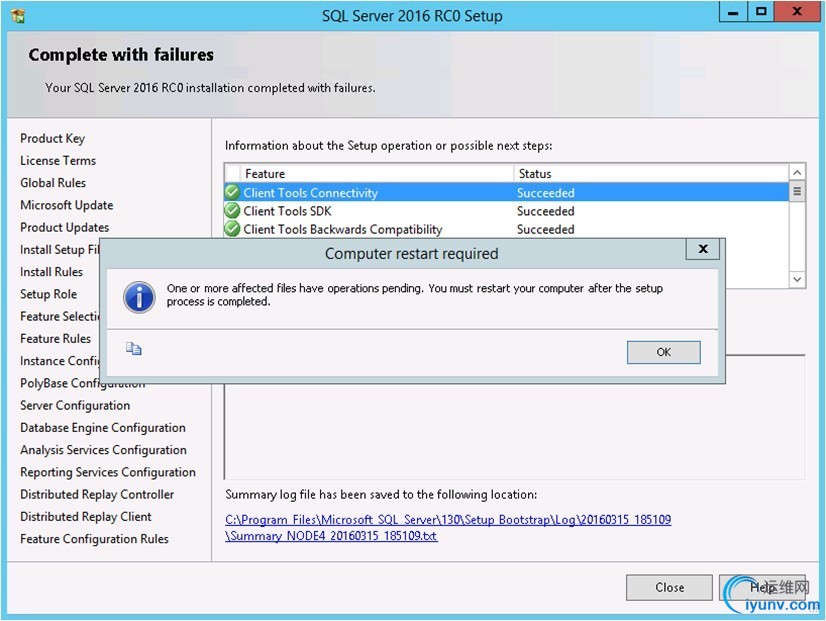This screenshot has width=826, height=621.
Task: Click the feature list scroll down arrow
Action: [797, 279]
